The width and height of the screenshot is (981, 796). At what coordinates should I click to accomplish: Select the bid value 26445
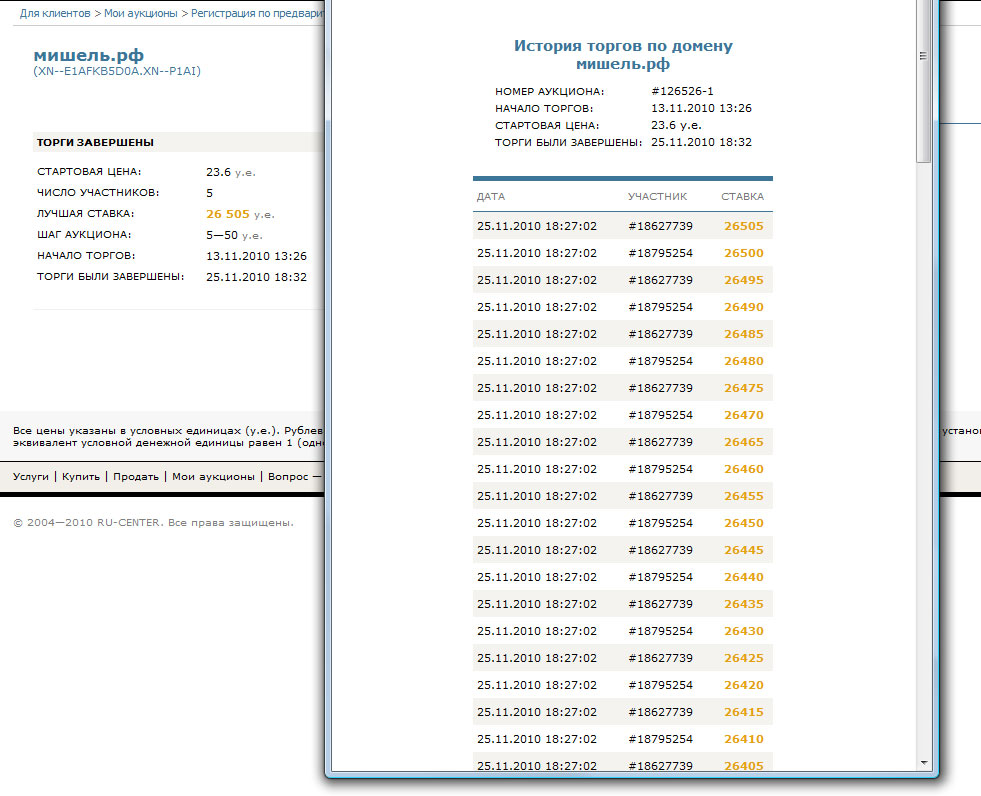744,550
